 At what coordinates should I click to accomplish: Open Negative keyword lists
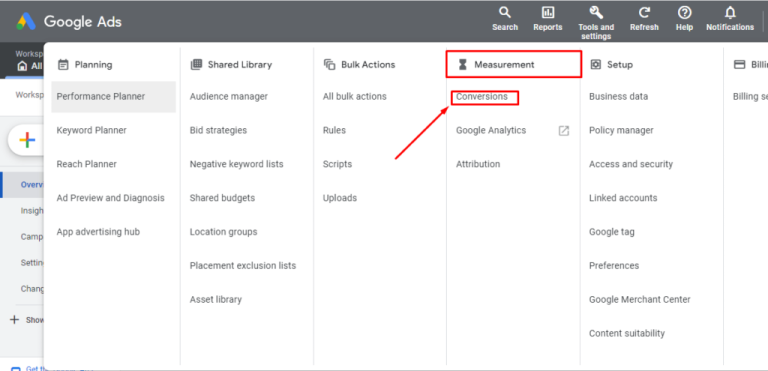pos(237,164)
